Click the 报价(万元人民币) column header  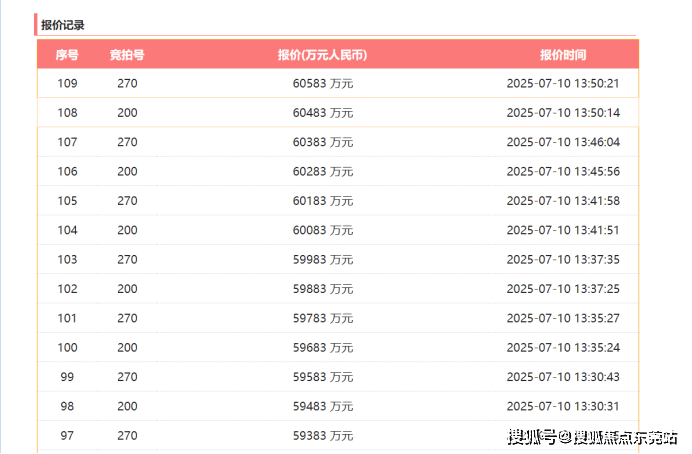point(322,55)
